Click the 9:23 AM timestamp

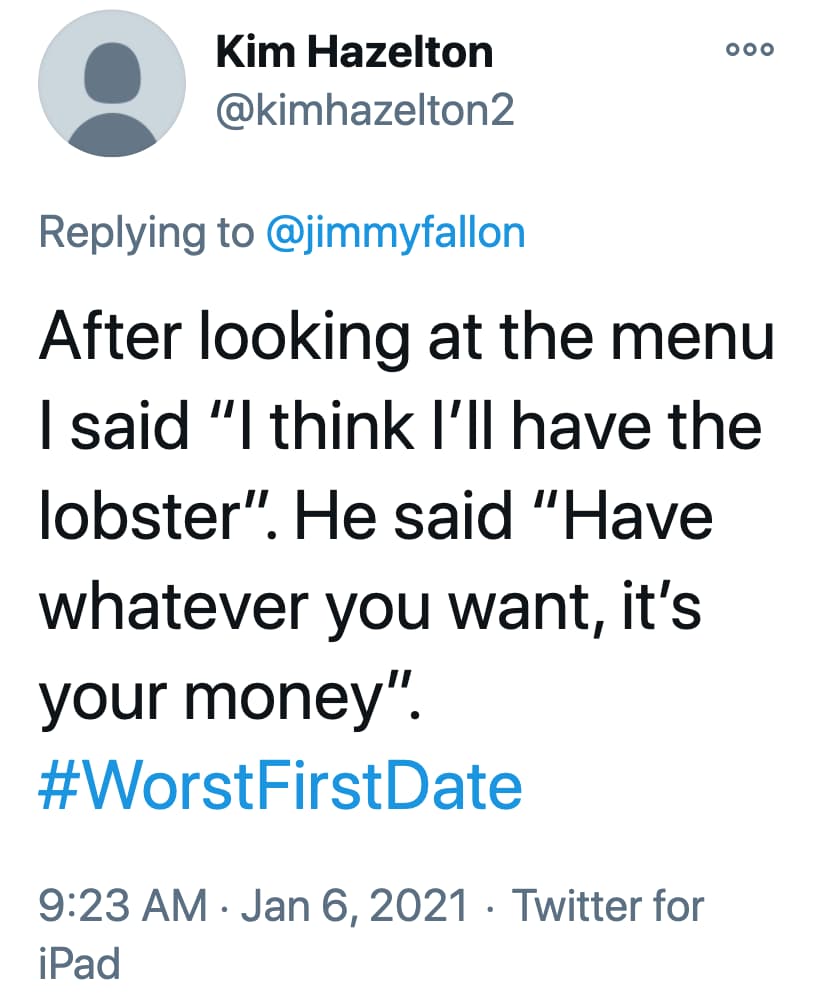pos(124,906)
